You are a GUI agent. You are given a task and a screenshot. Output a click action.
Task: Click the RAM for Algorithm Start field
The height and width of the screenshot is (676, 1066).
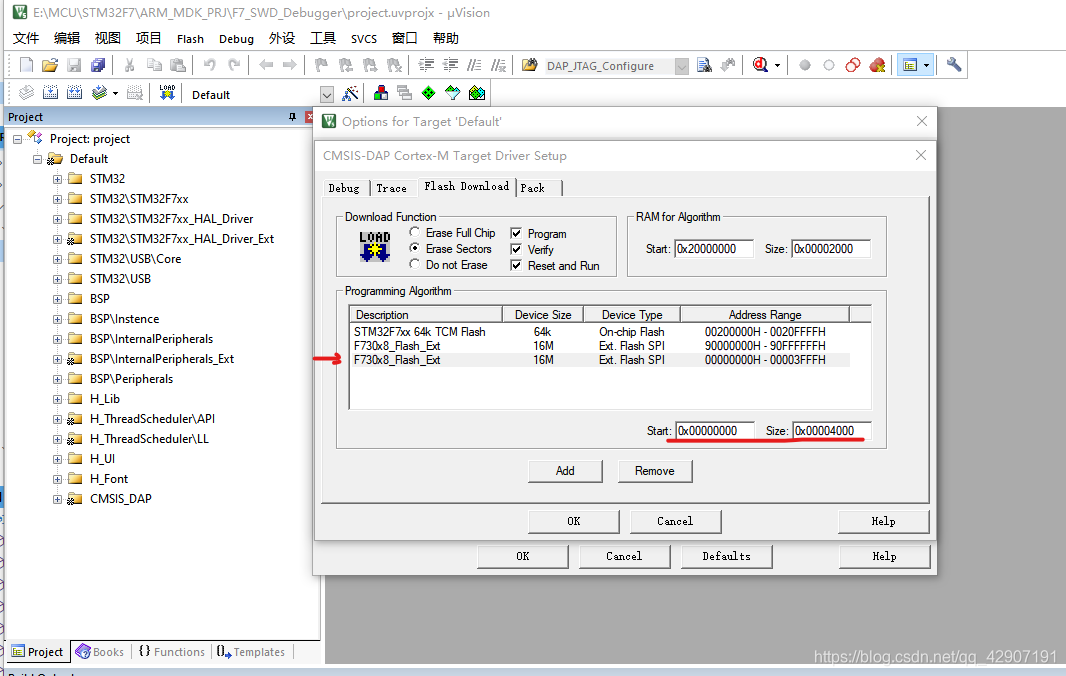click(714, 249)
